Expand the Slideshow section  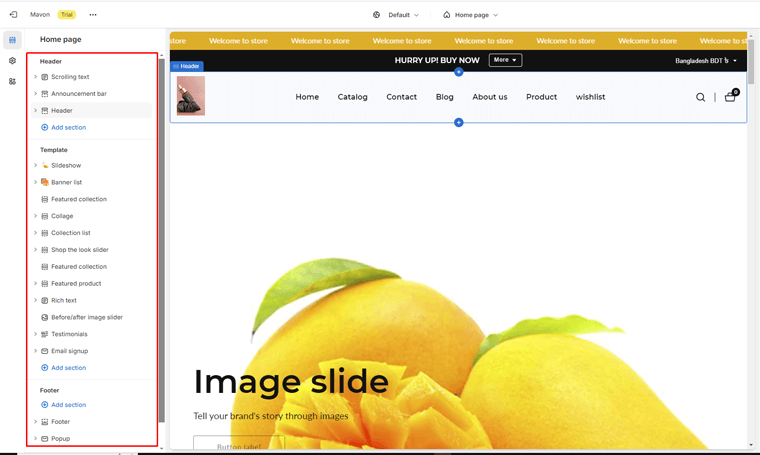click(x=35, y=165)
